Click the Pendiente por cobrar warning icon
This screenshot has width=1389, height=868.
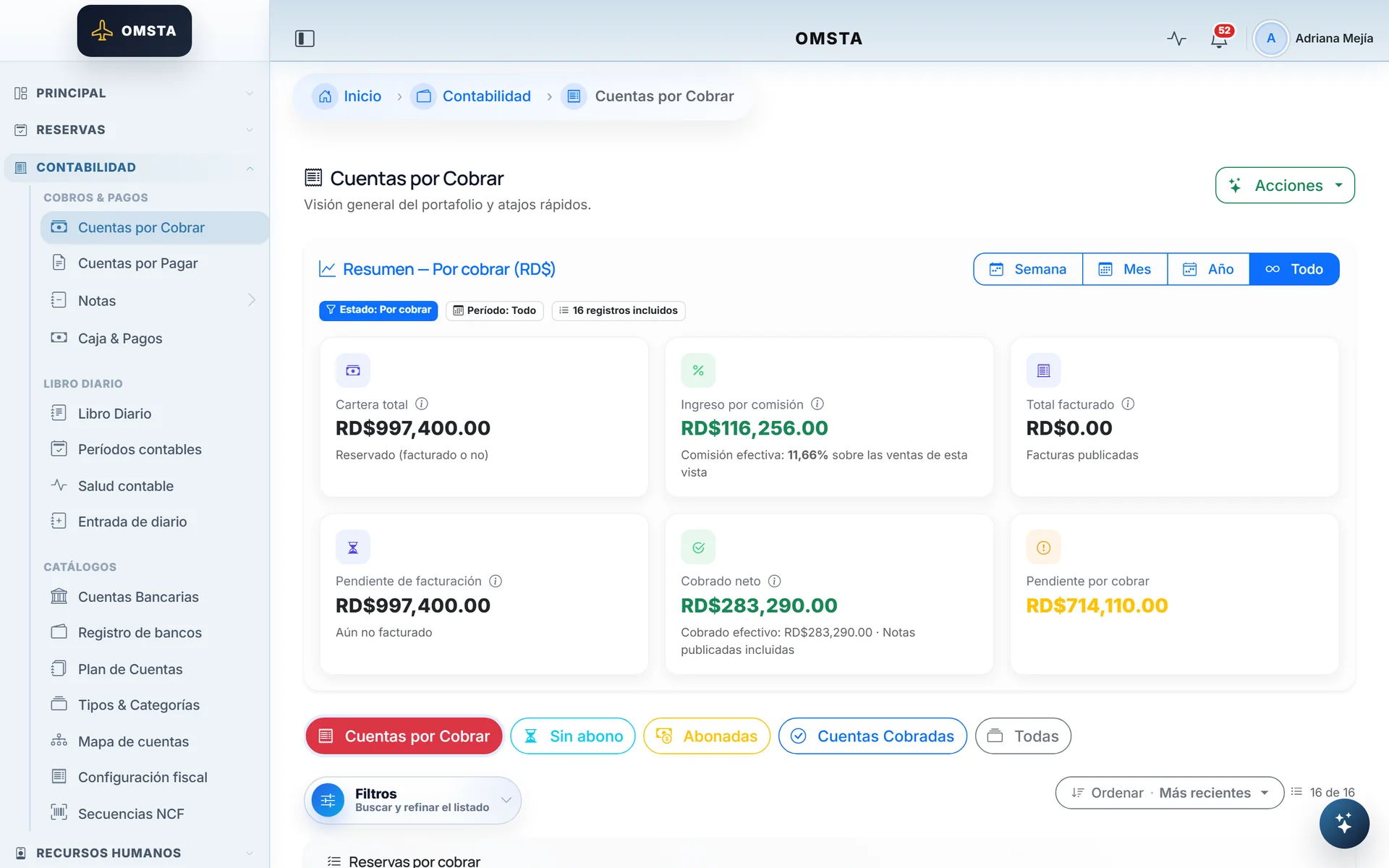(x=1043, y=548)
